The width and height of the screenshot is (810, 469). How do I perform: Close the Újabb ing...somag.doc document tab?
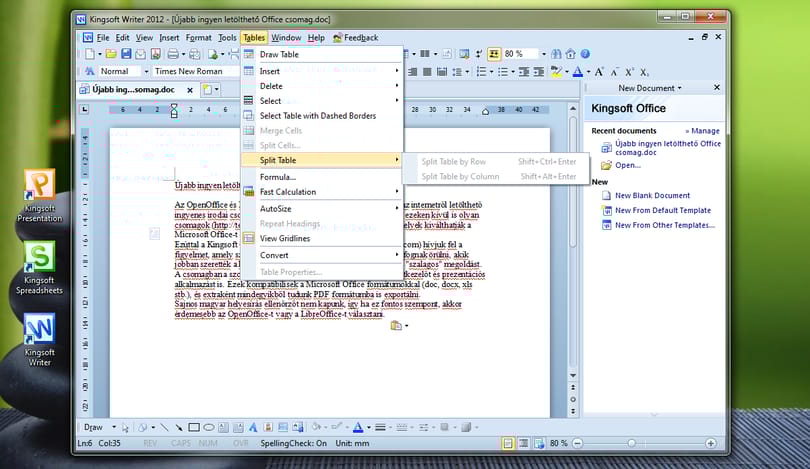tap(190, 90)
